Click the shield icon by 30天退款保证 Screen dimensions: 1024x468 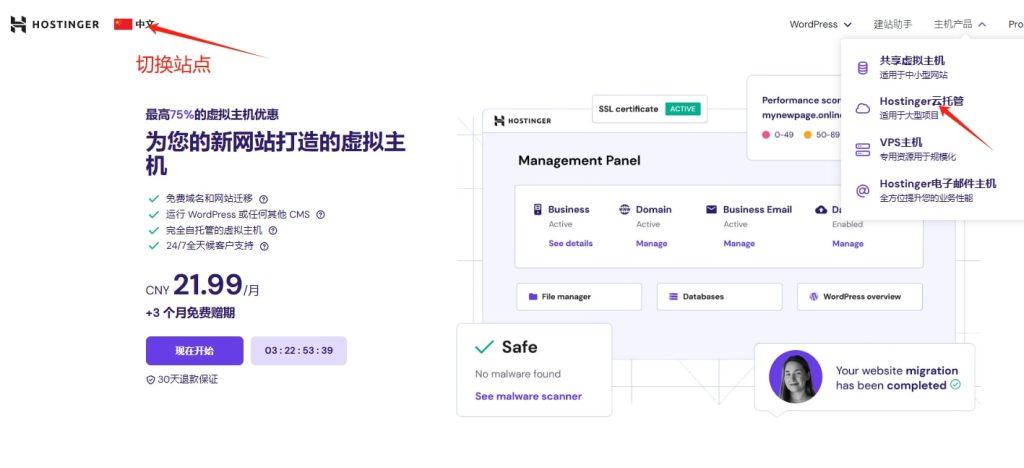150,379
